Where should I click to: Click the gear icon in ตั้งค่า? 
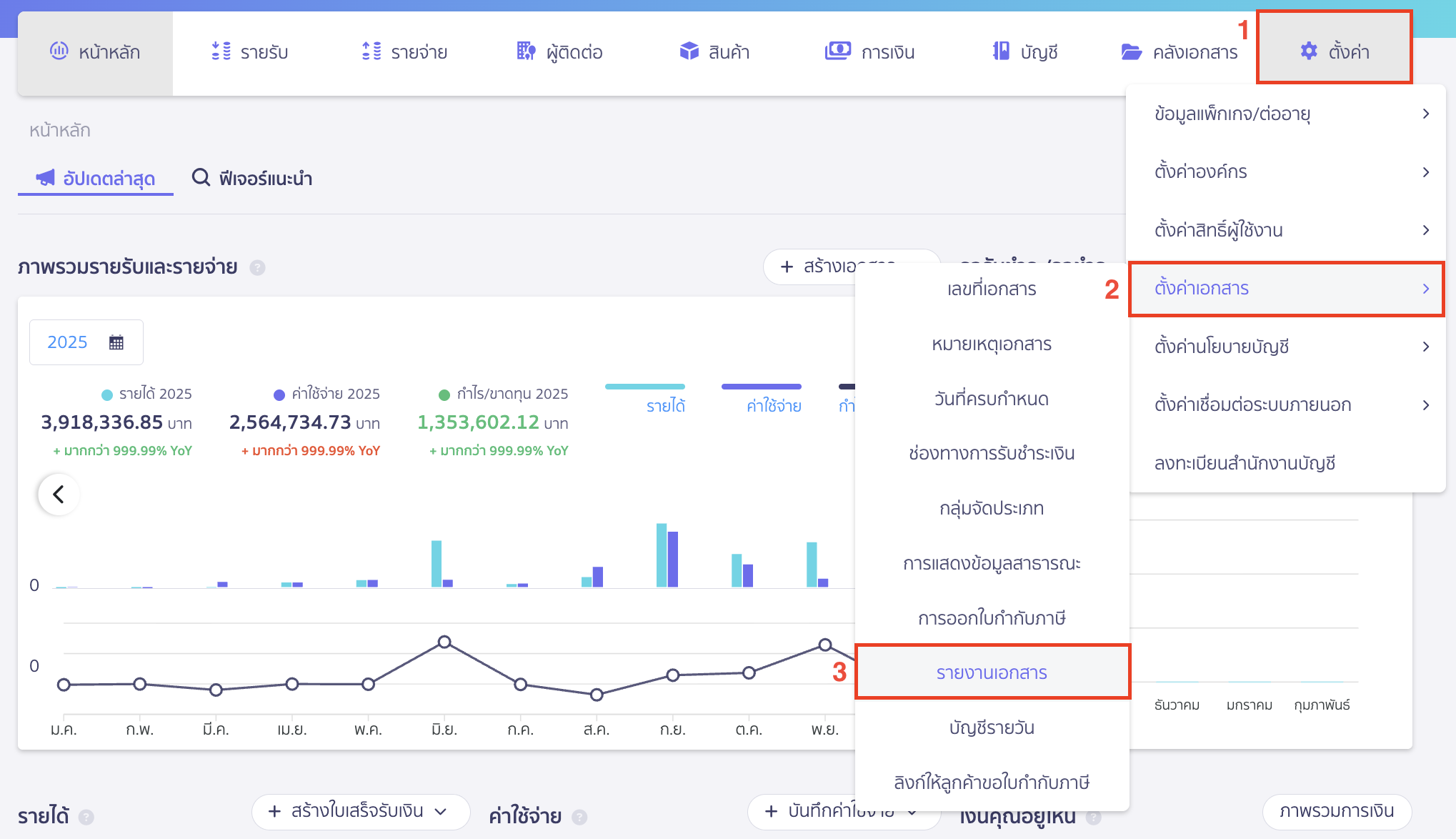click(1309, 51)
